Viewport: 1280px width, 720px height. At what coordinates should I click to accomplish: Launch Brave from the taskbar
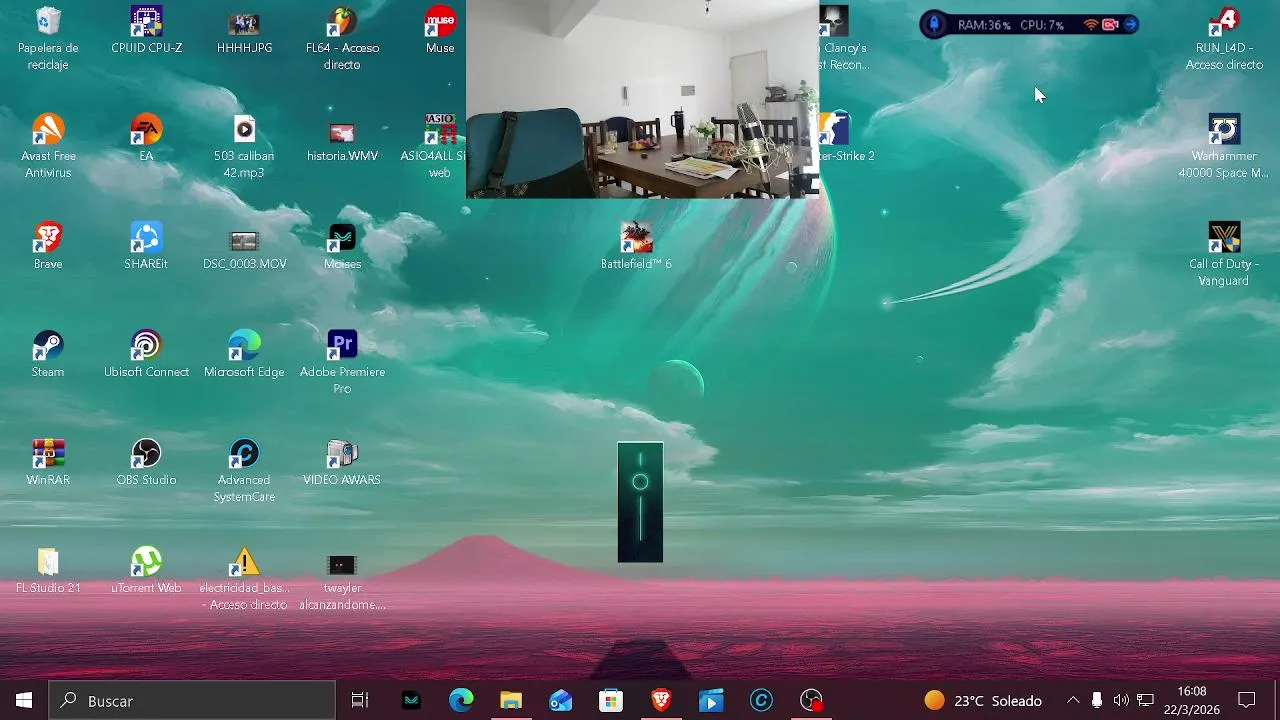[x=661, y=700]
